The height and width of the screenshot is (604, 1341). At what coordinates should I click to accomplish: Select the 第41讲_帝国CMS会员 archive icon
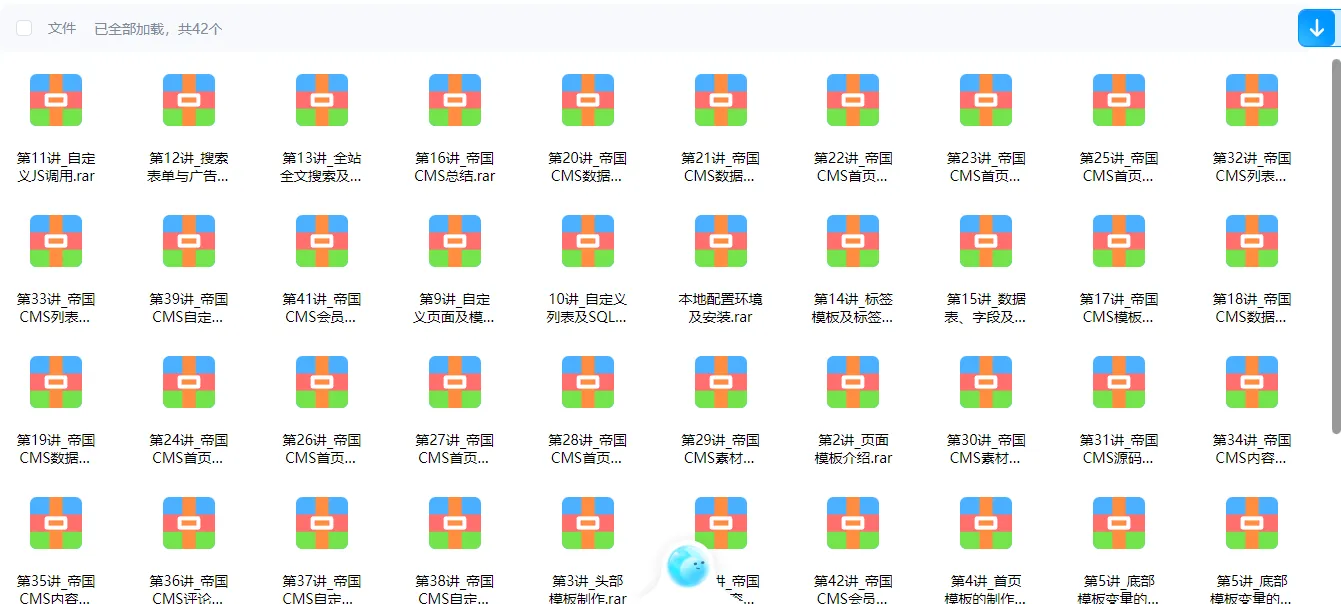point(321,240)
